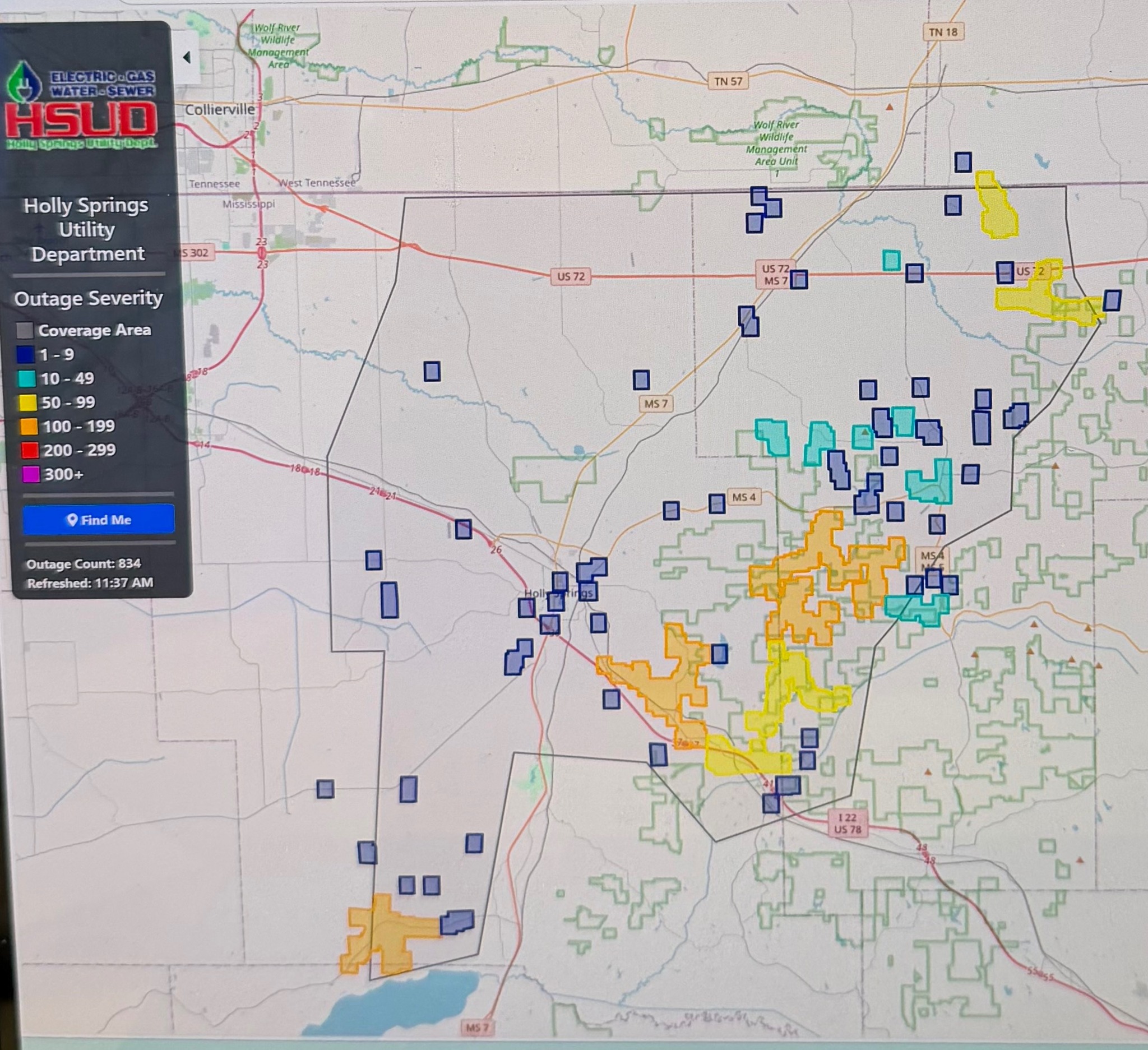Click the Outage Severity heading
Screen dimensions: 1148x1050
pyautogui.click(x=88, y=298)
